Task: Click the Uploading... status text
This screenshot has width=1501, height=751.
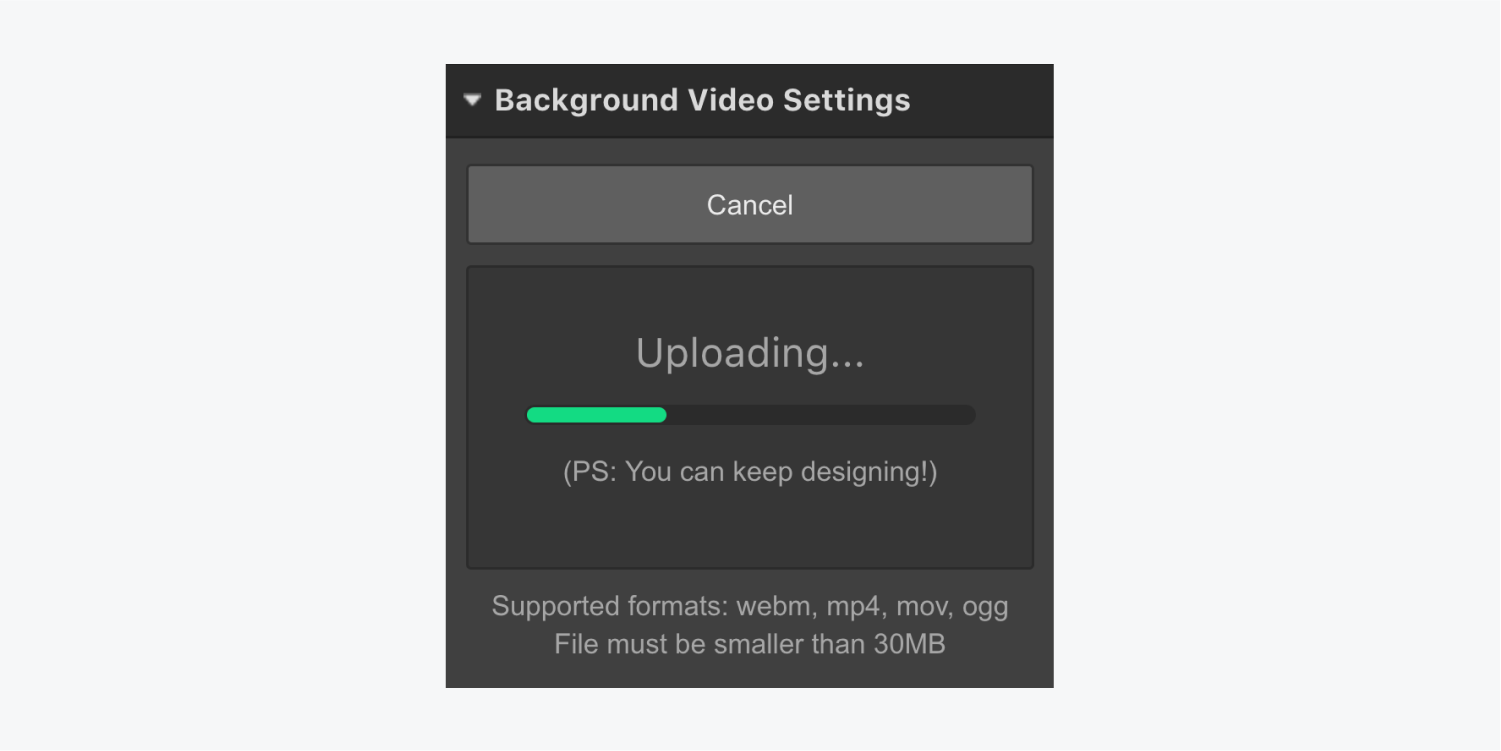Action: [x=750, y=353]
